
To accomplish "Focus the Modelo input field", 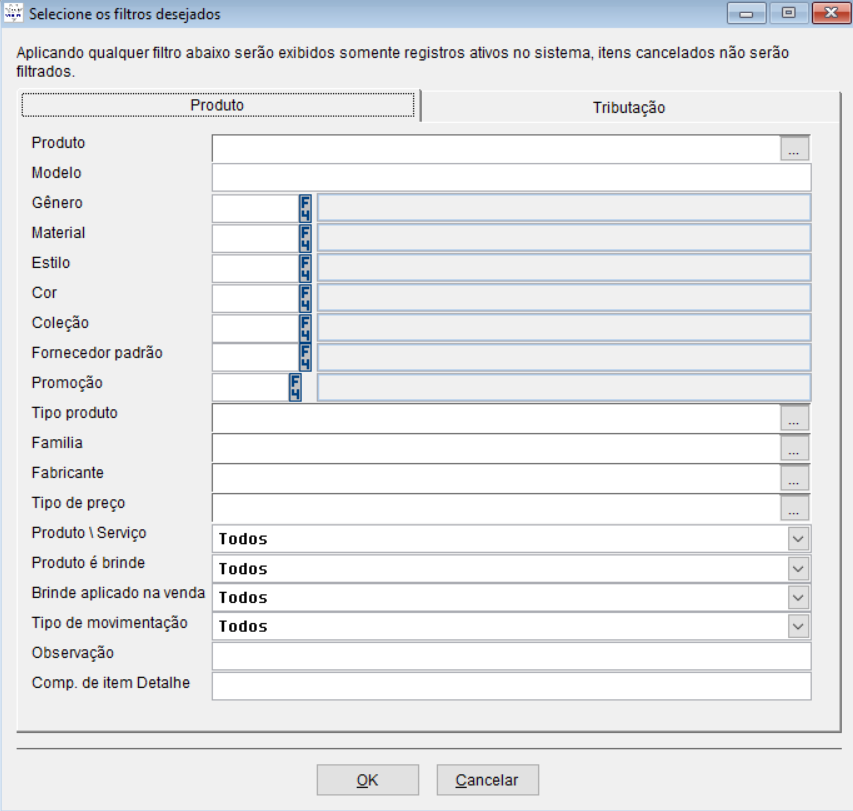I will click(511, 178).
